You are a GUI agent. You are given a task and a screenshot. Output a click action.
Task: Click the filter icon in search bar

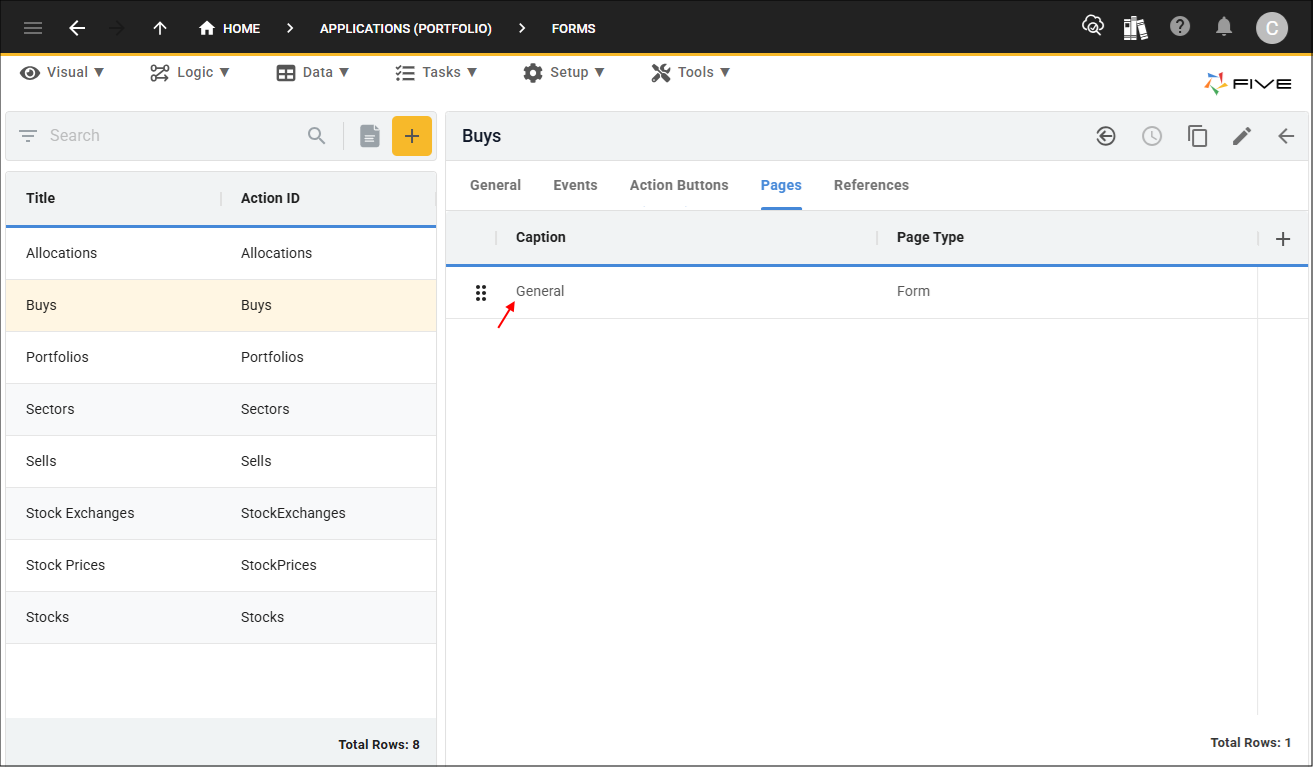[x=28, y=136]
